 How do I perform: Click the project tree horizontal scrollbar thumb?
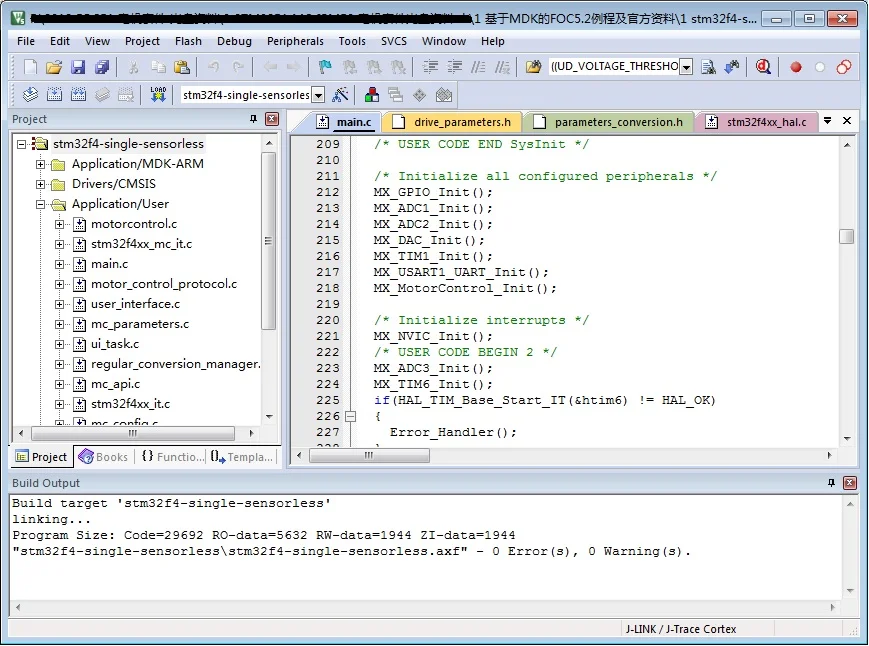pyautogui.click(x=133, y=433)
